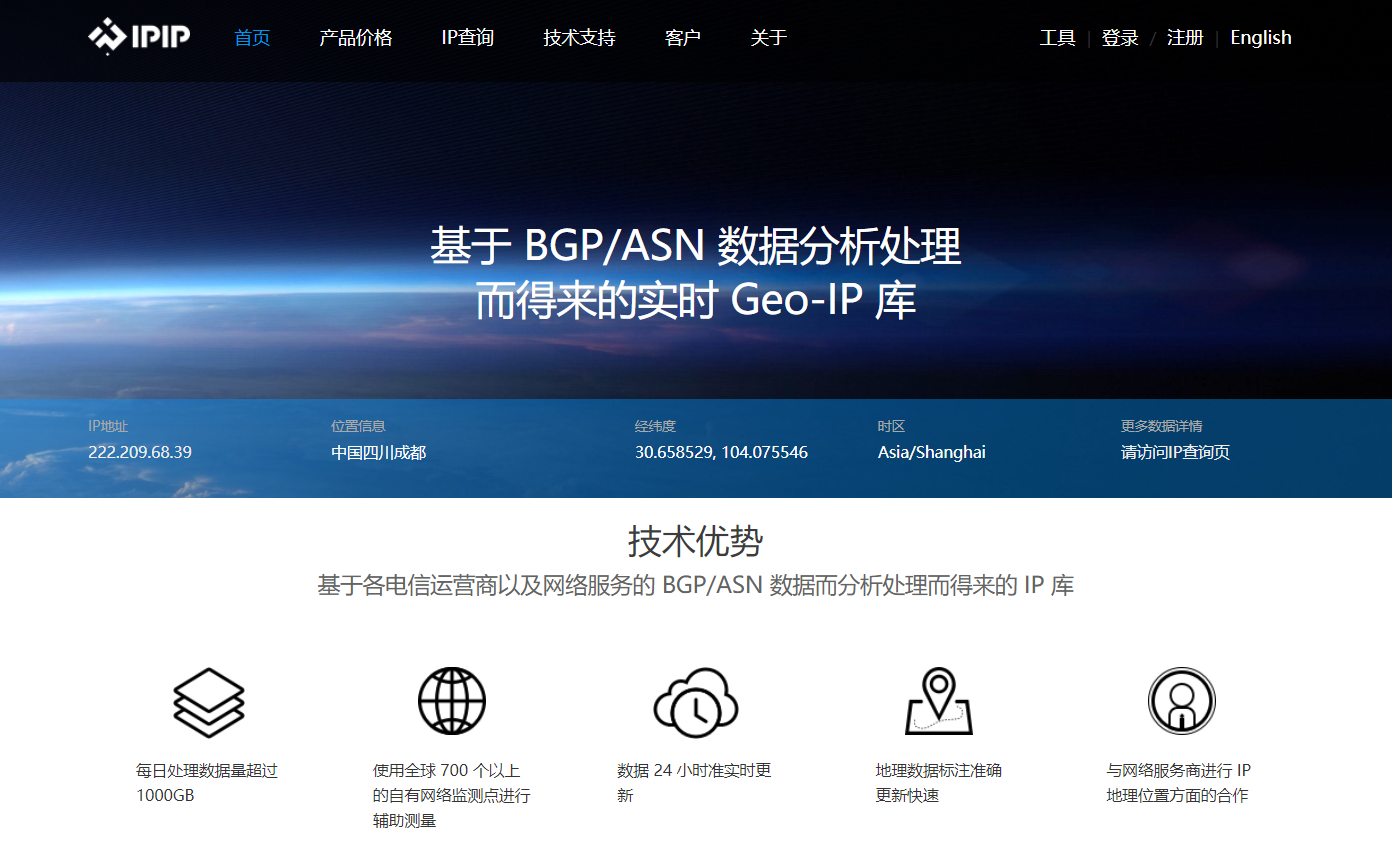Image resolution: width=1392 pixels, height=865 pixels.
Task: Open the 客户 page
Action: click(x=682, y=37)
